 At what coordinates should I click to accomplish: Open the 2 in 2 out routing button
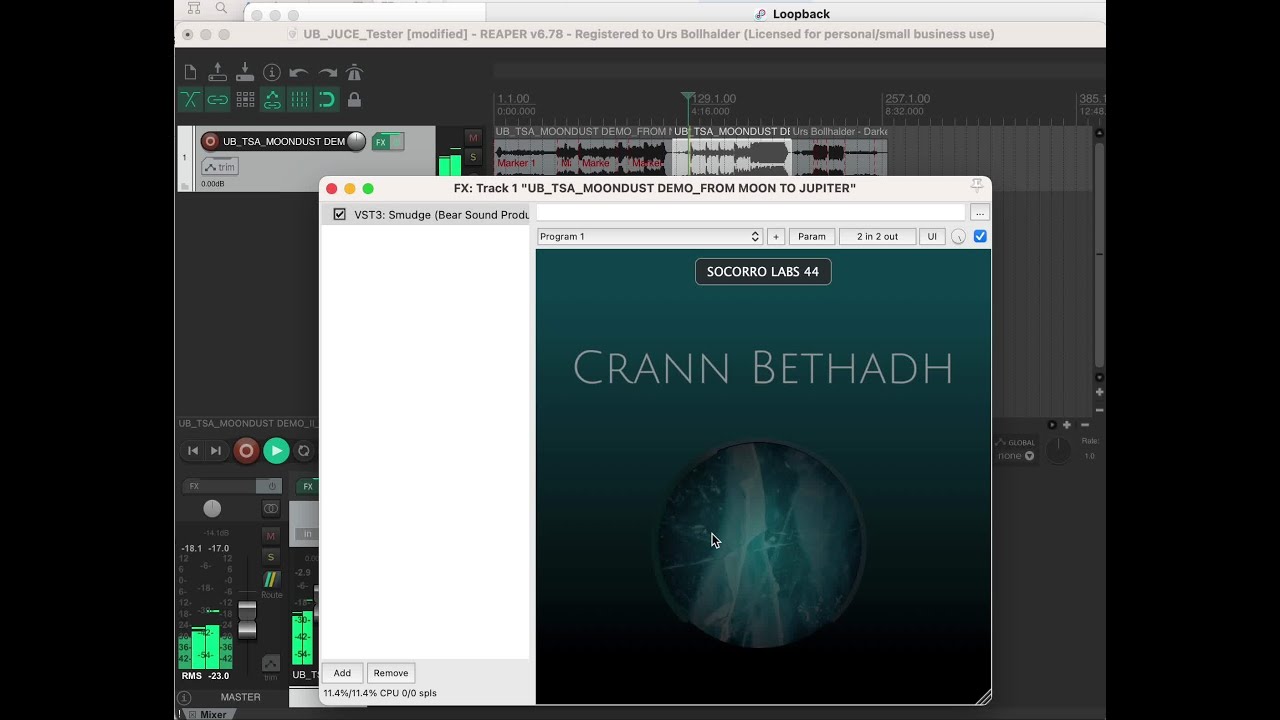coord(877,237)
